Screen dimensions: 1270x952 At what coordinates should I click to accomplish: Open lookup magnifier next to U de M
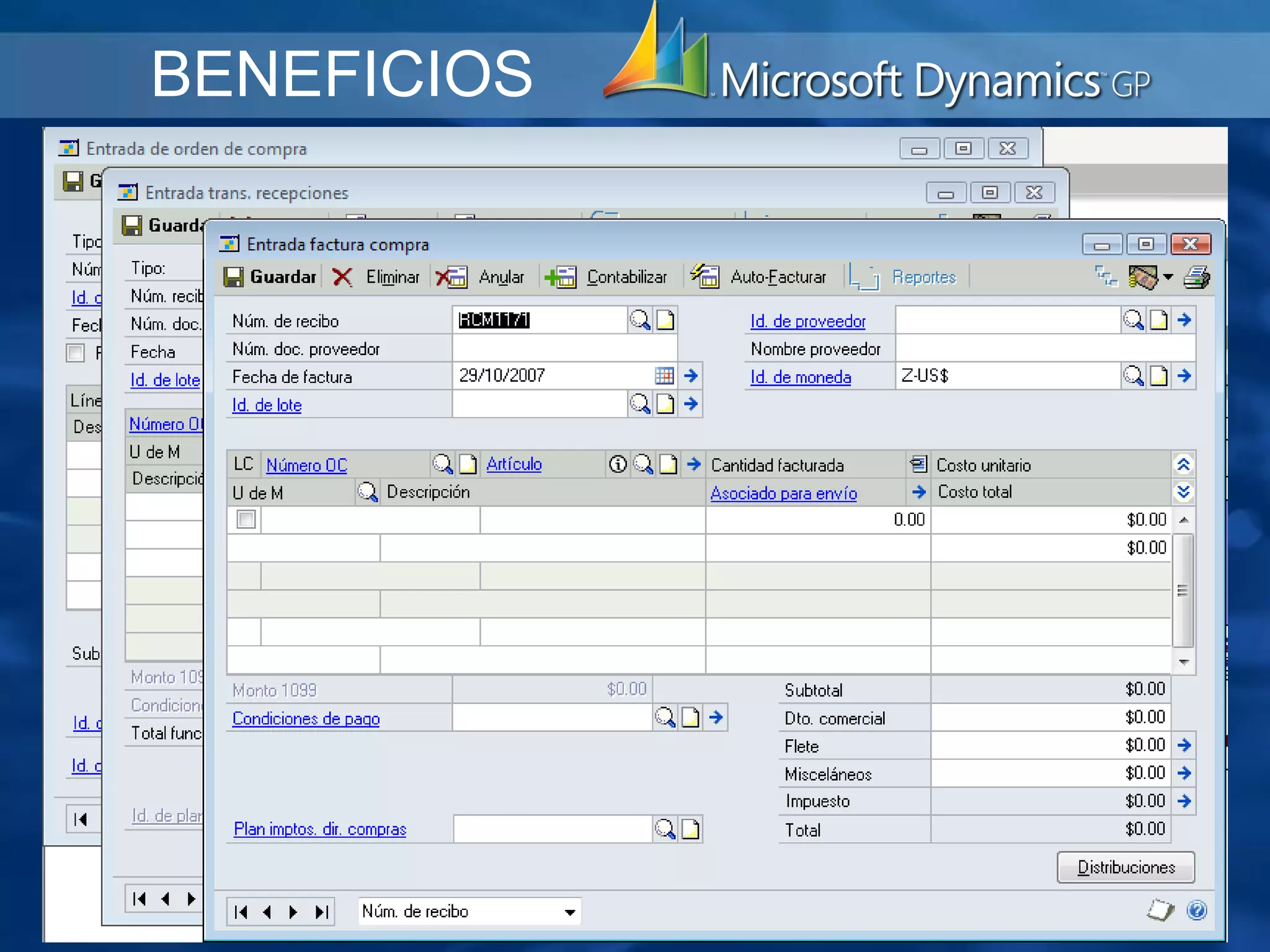point(367,492)
